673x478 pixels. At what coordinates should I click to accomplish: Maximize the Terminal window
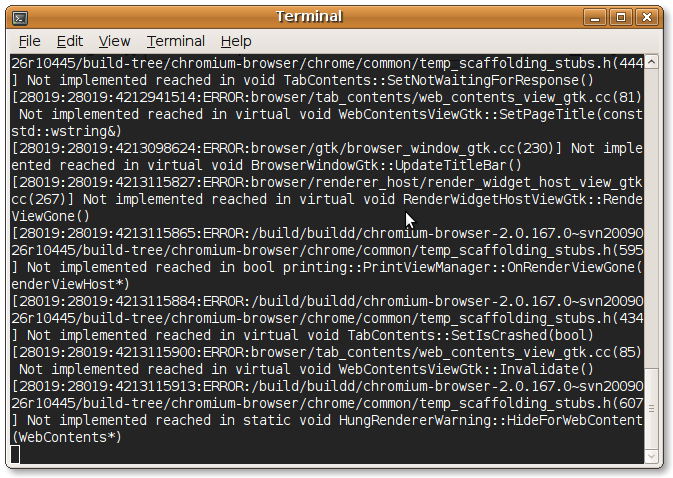click(621, 16)
